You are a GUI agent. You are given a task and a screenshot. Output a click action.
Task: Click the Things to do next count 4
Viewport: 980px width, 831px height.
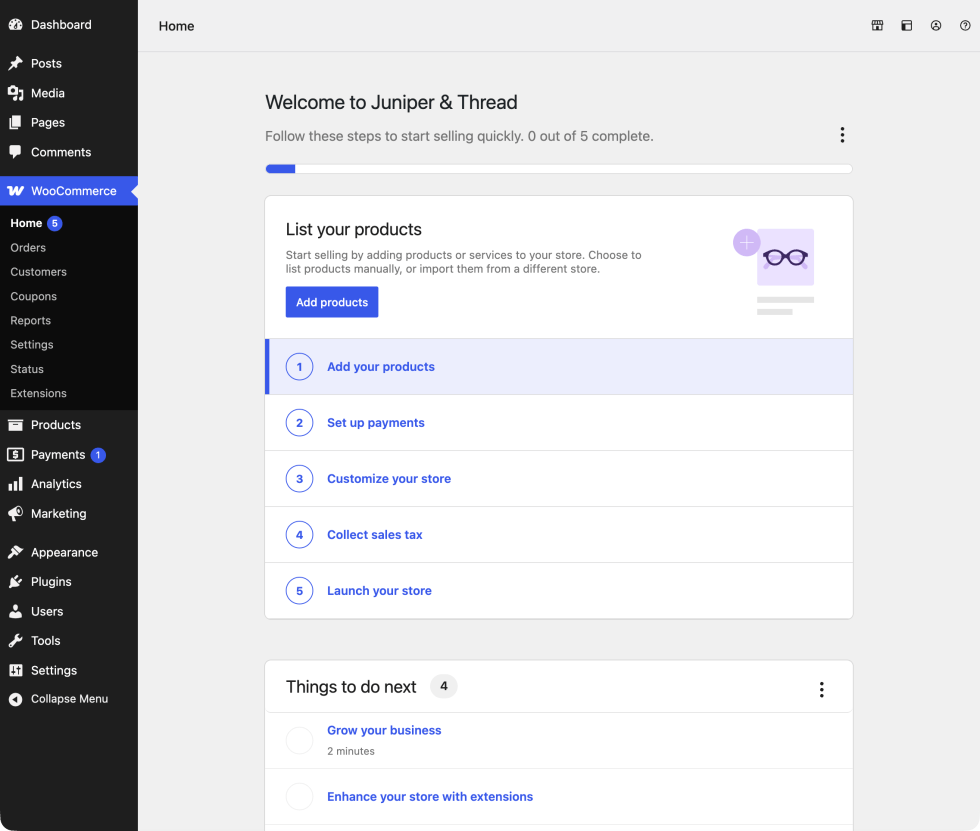coord(444,686)
